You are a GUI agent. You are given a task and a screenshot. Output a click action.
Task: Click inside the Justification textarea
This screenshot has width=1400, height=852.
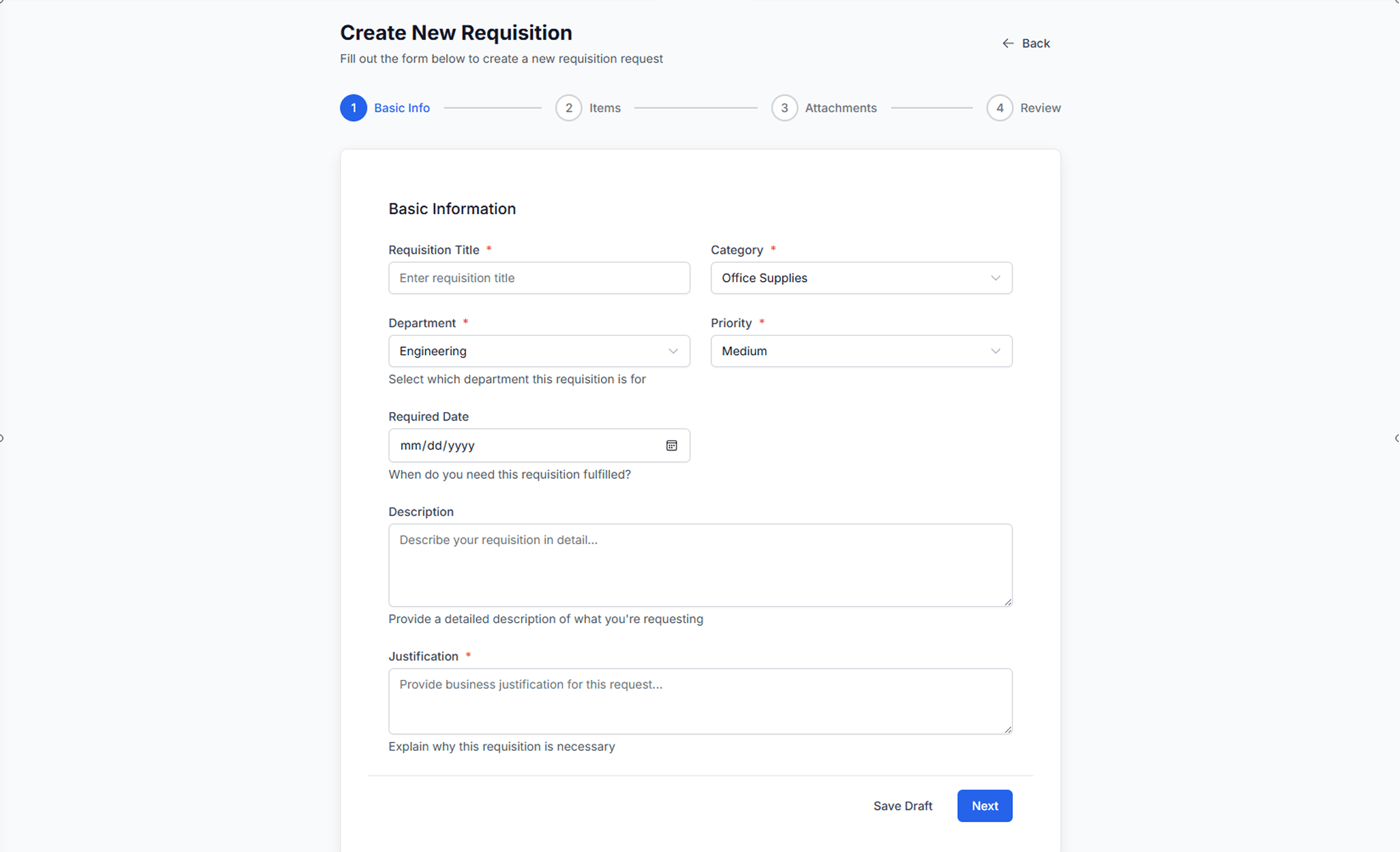pos(699,700)
